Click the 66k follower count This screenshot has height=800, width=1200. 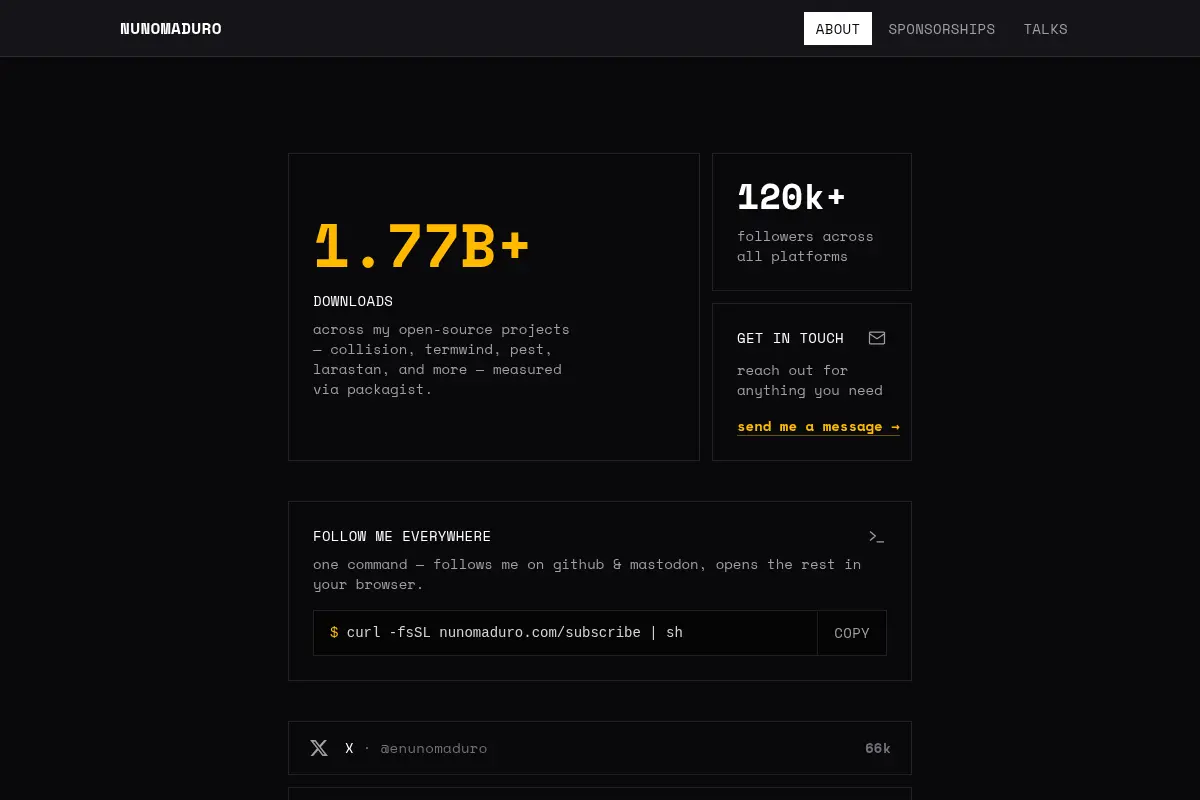point(878,748)
